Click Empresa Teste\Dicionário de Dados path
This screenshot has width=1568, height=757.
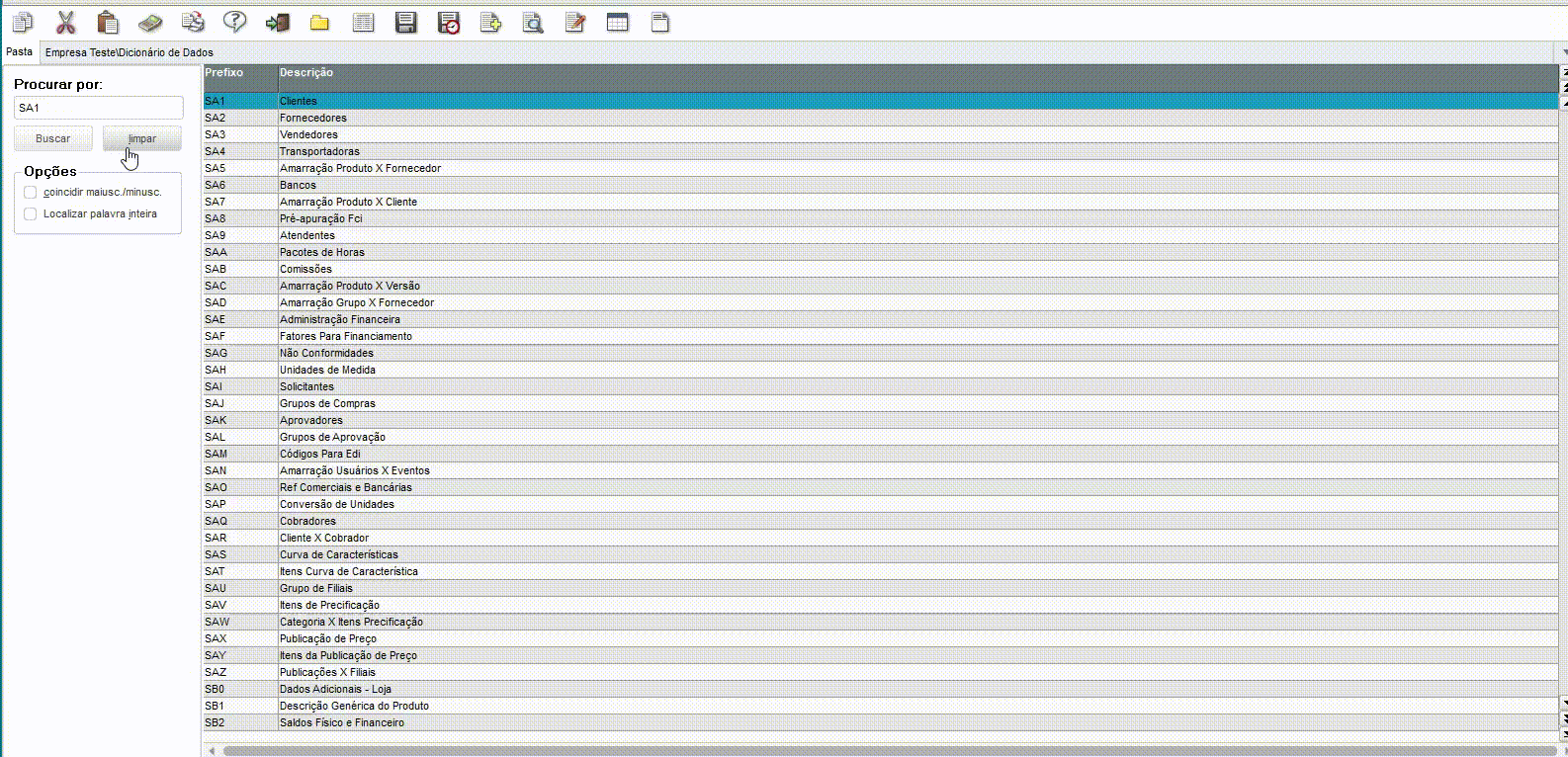pyautogui.click(x=129, y=52)
